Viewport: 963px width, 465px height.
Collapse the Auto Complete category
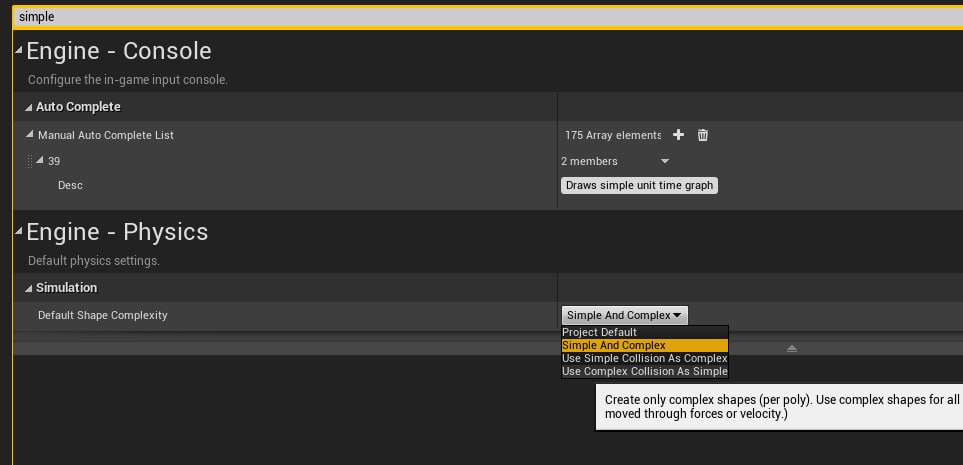(28, 107)
